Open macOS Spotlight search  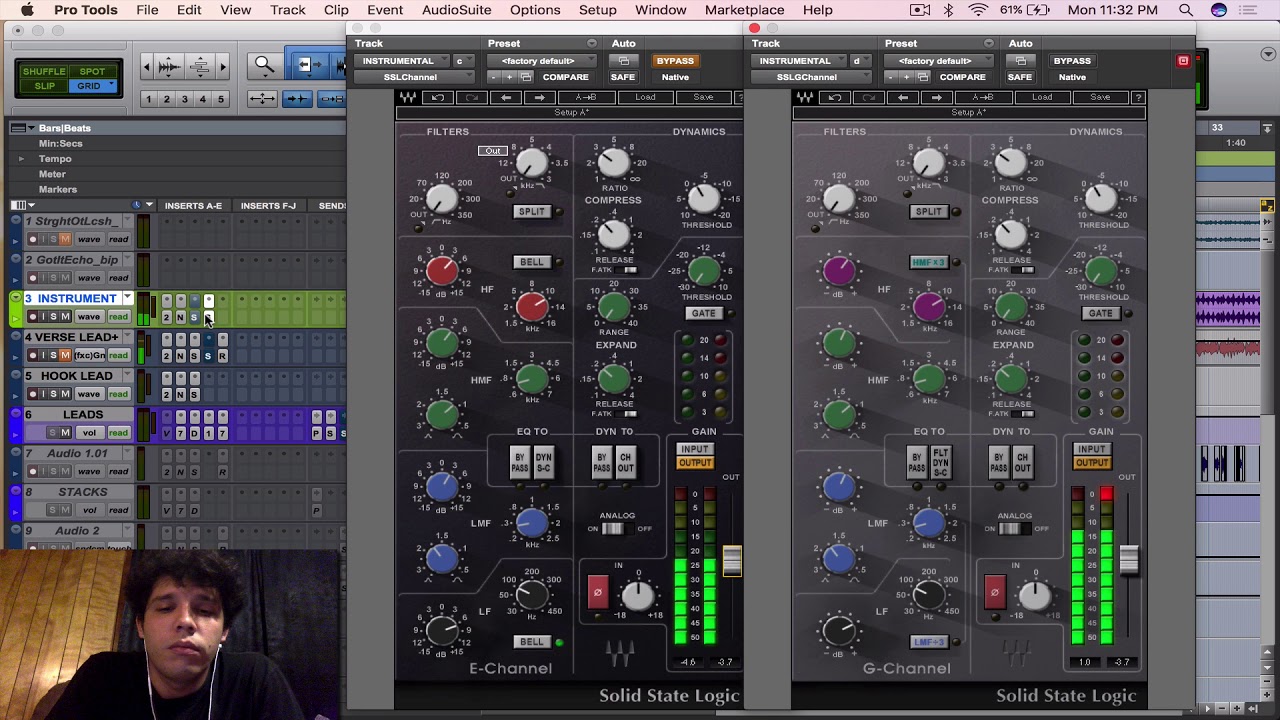point(1186,10)
